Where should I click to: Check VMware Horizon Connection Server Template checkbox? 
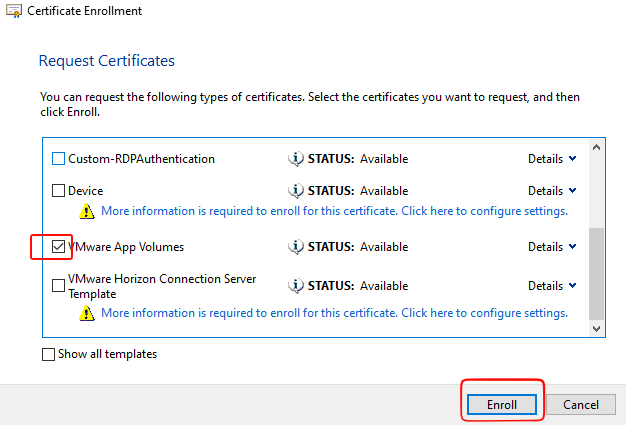pyautogui.click(x=58, y=285)
